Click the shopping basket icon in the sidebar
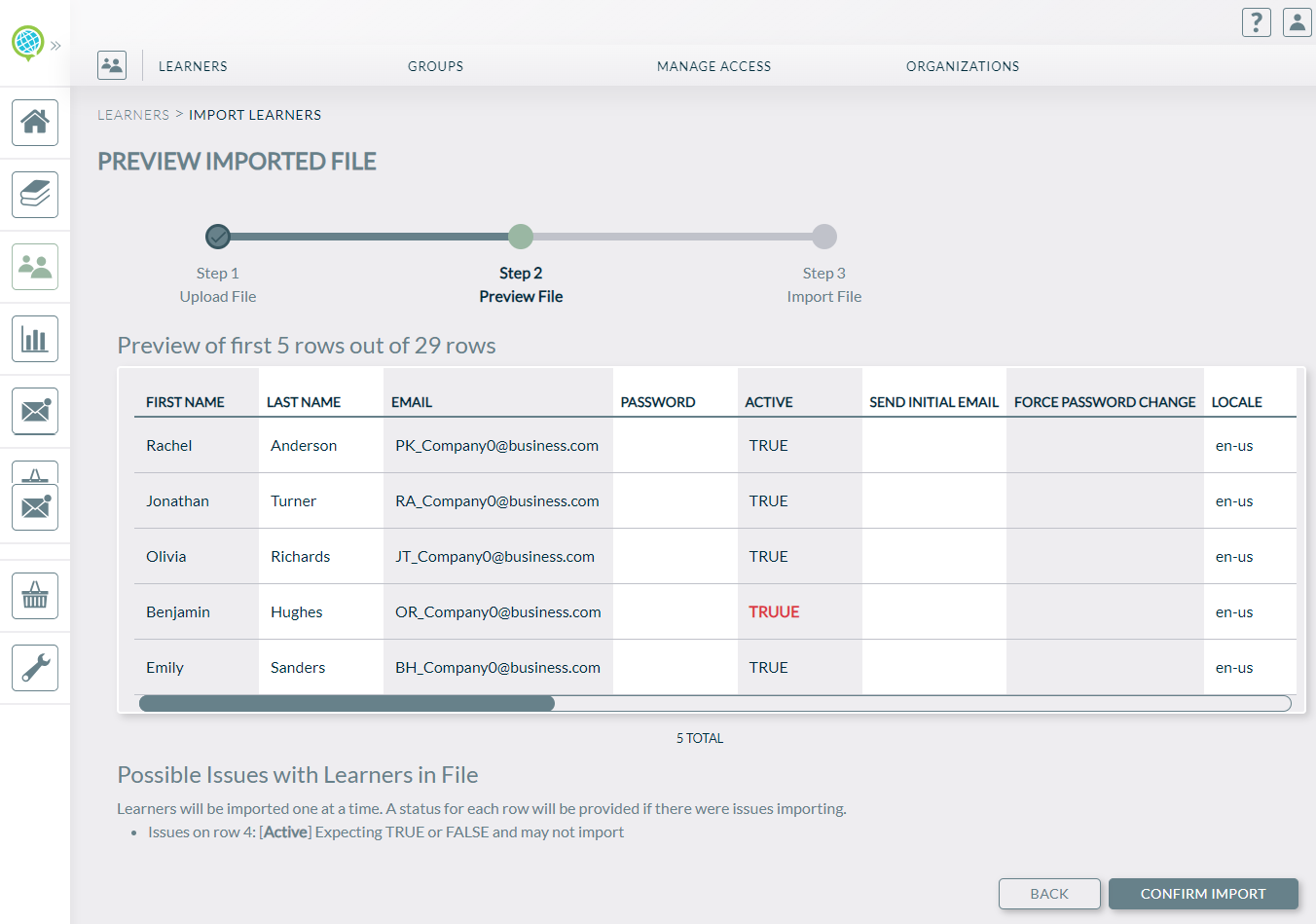 pyautogui.click(x=34, y=596)
